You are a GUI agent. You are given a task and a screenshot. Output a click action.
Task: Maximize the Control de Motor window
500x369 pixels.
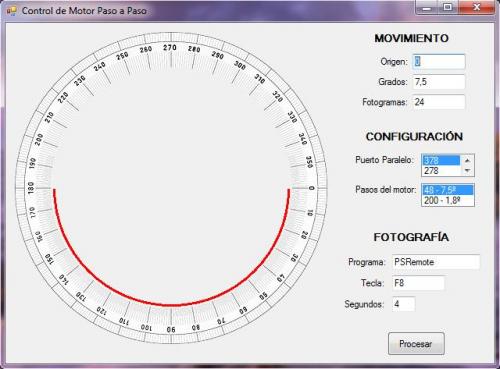[448, 7]
